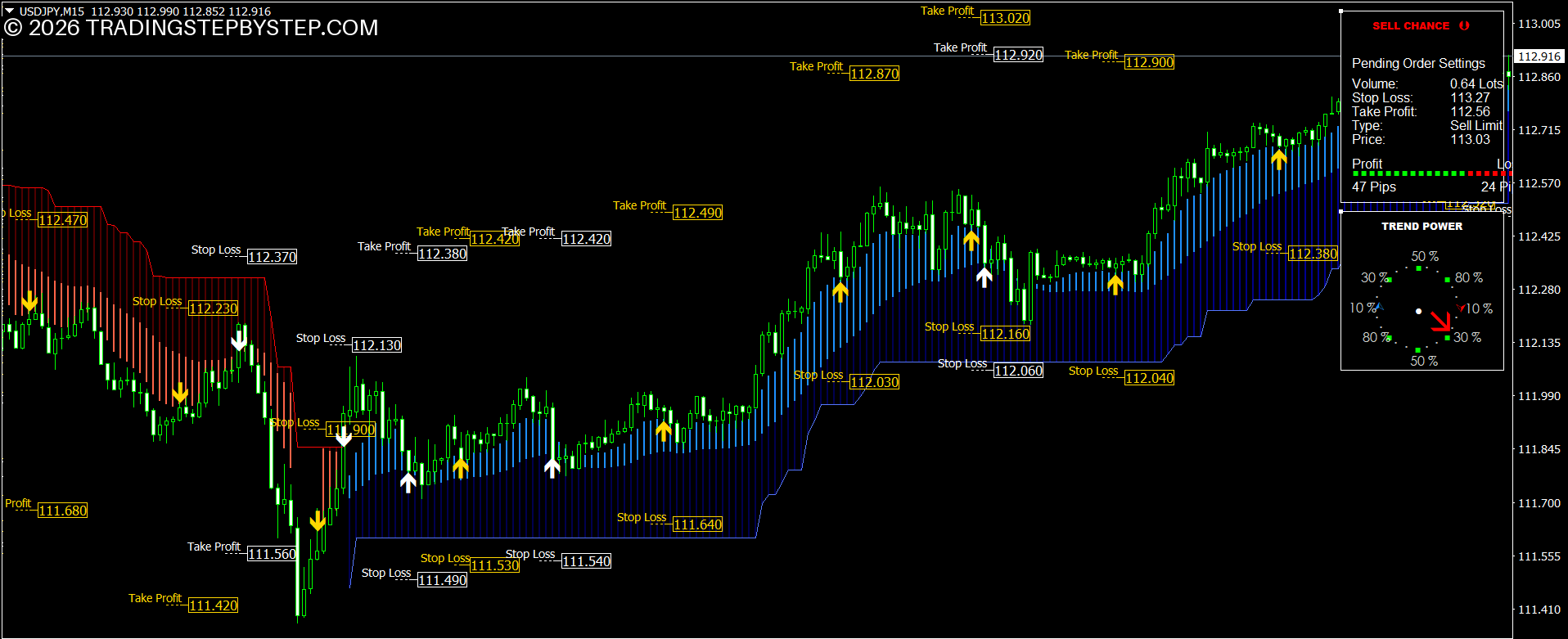
Task: Click the white down arrow overlapping the 111.900 label
Action: (344, 435)
